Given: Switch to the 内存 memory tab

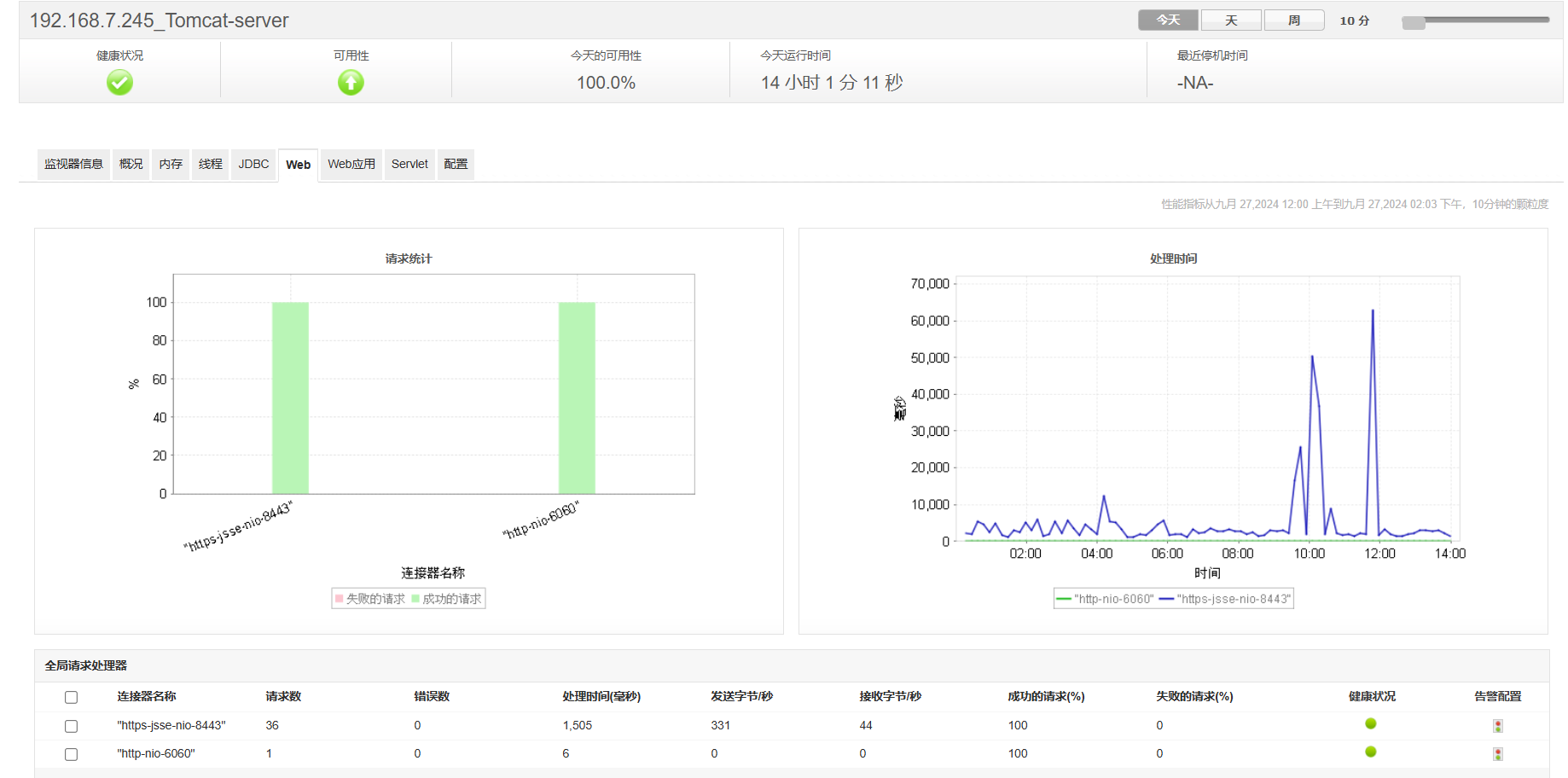Looking at the screenshot, I should point(171,164).
